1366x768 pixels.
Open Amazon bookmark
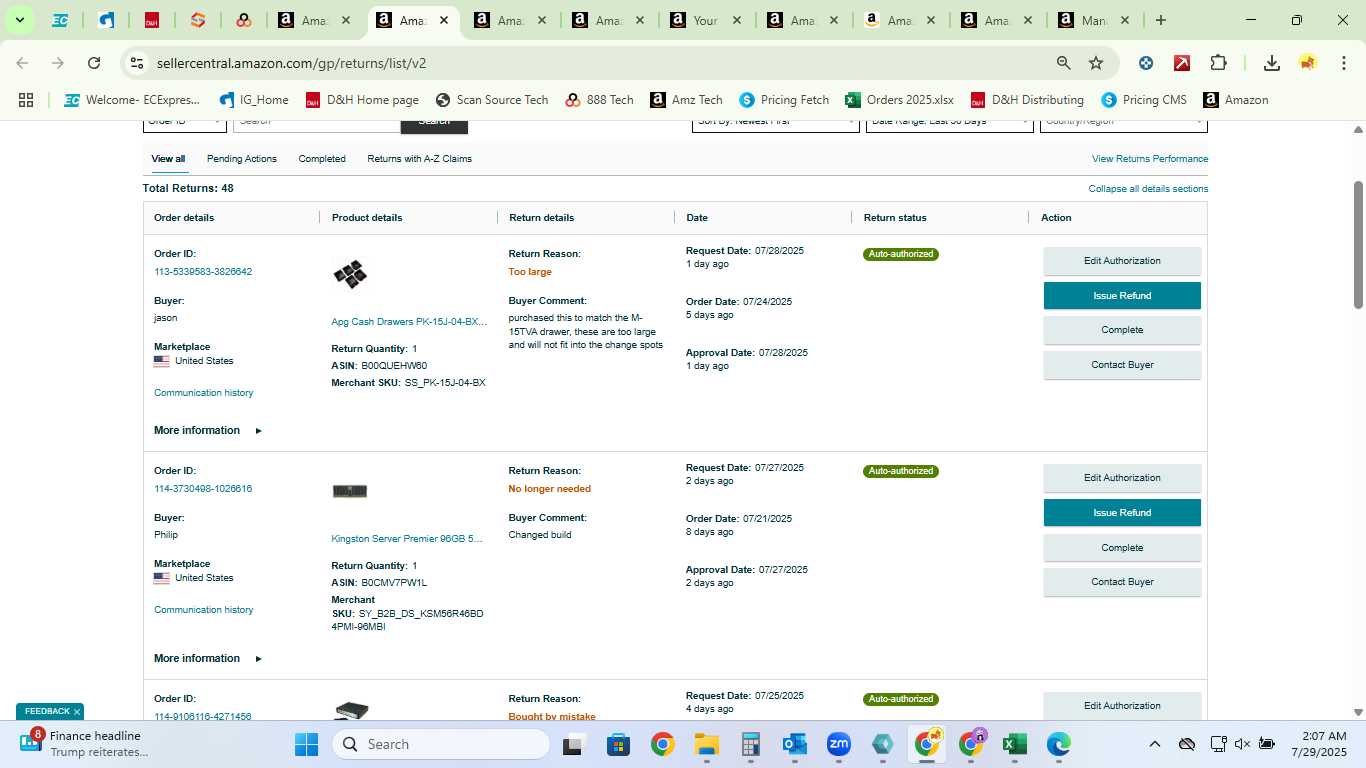[x=1236, y=100]
